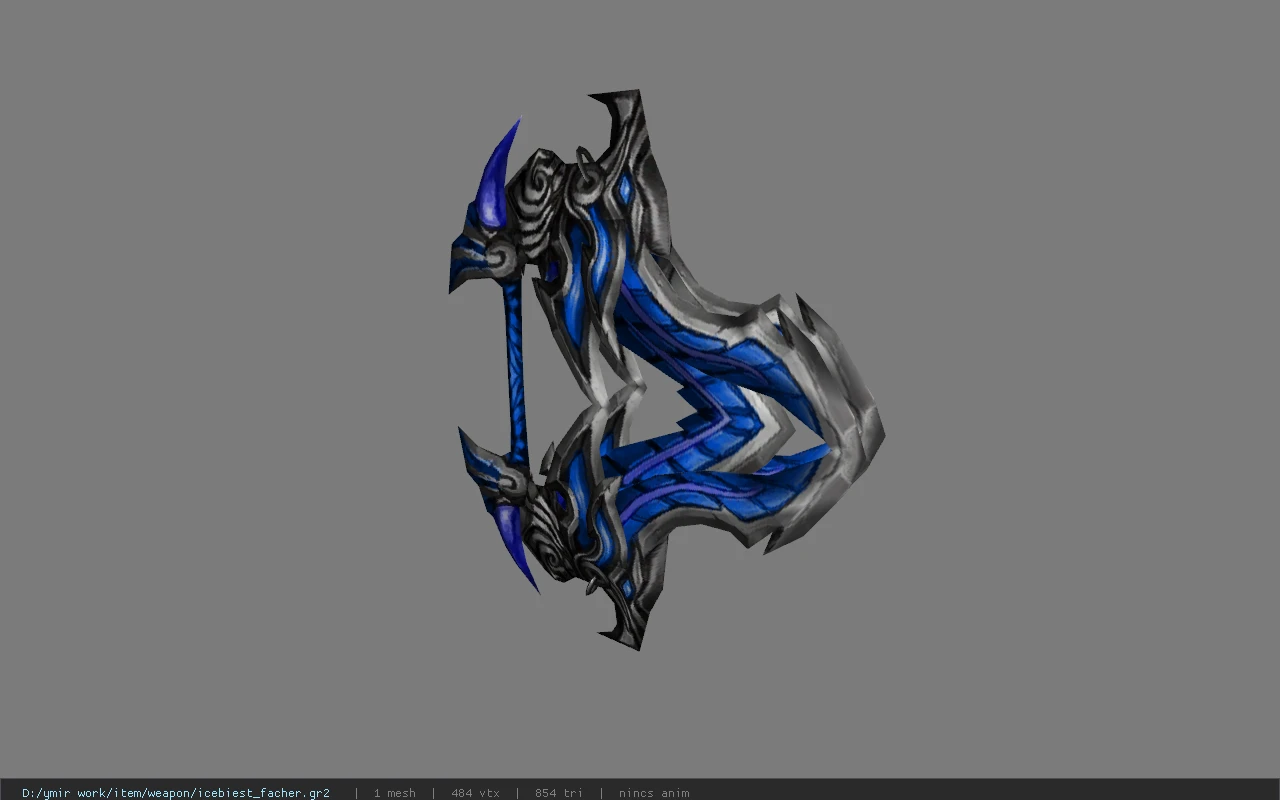Click the "1 mesh" status bar entry
Screen dimensions: 1280x800
[394, 793]
